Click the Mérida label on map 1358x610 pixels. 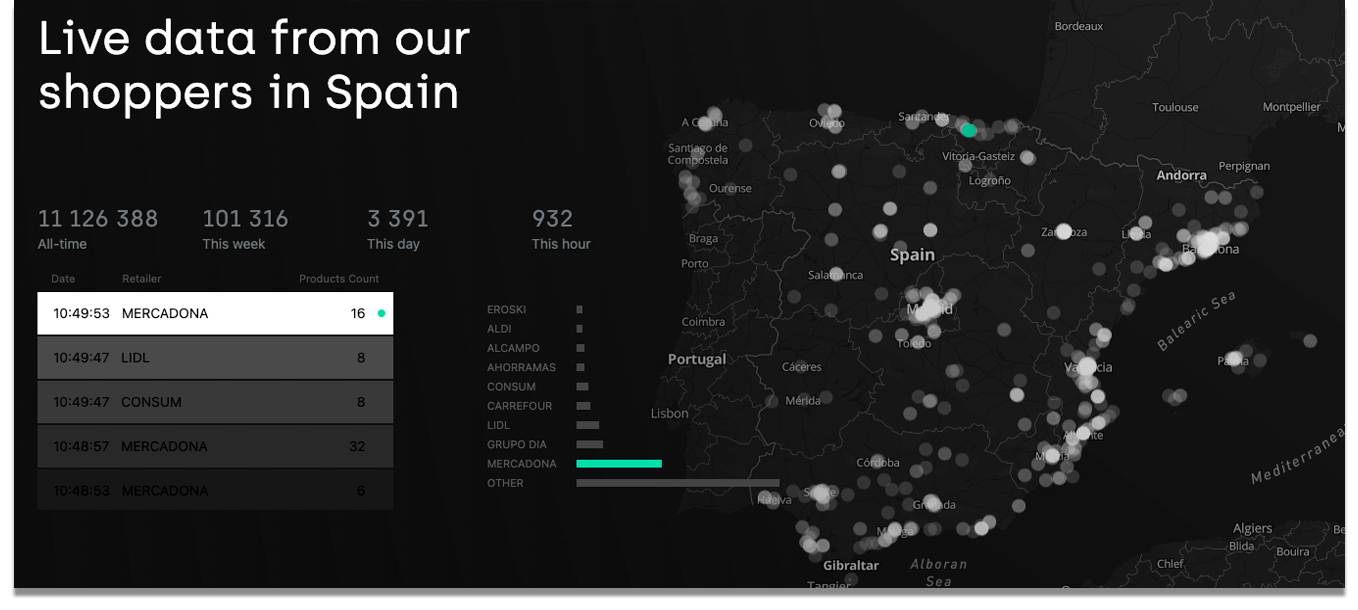tap(803, 400)
